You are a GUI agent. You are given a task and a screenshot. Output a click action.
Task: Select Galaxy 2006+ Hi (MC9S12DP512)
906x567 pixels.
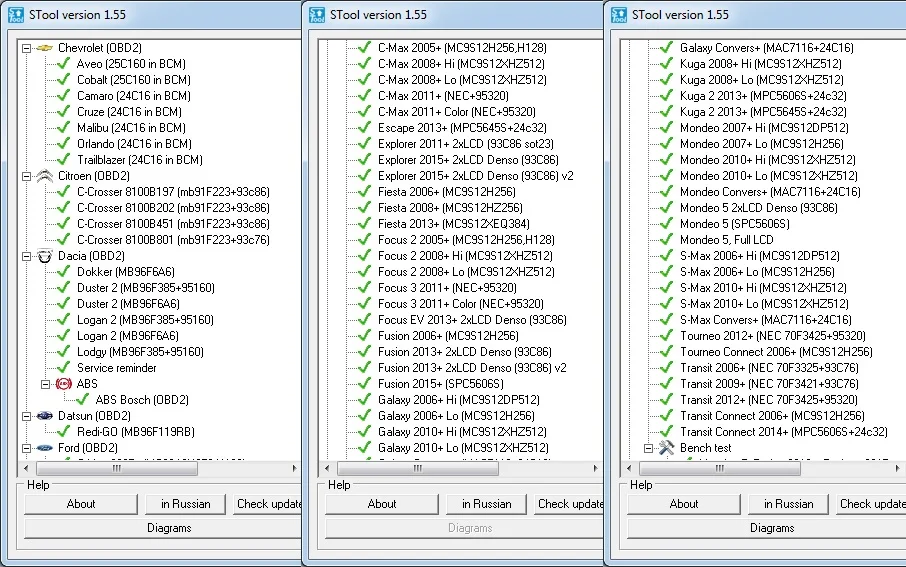click(x=459, y=399)
